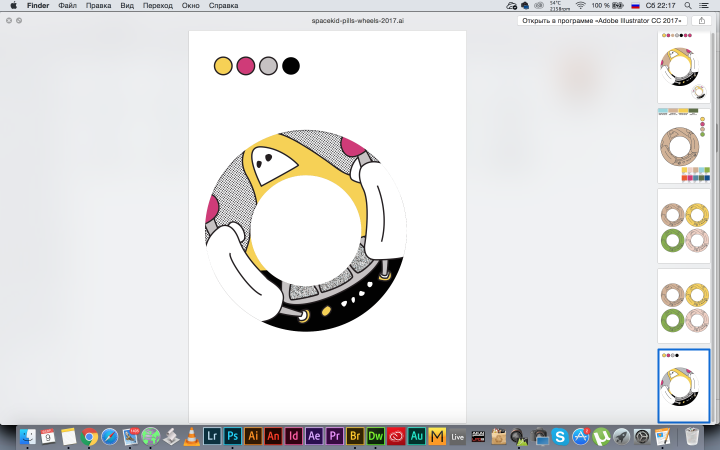Open the App Store from the Dock

580,436
